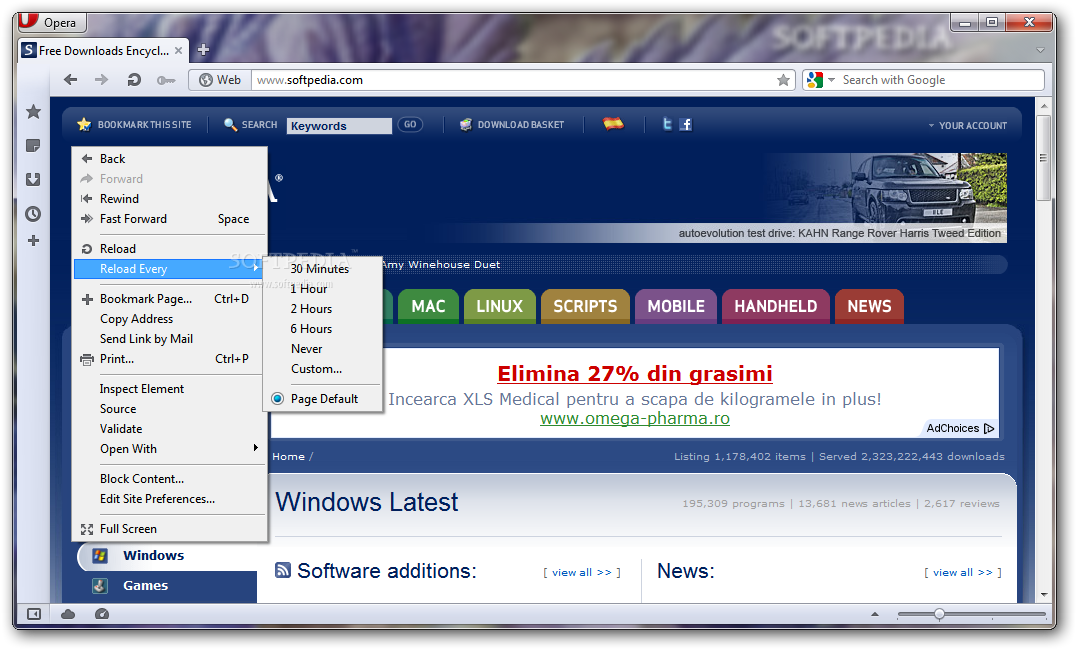Open the Bookmarks panel star in the sidebar
The height and width of the screenshot is (650, 1077).
[33, 111]
